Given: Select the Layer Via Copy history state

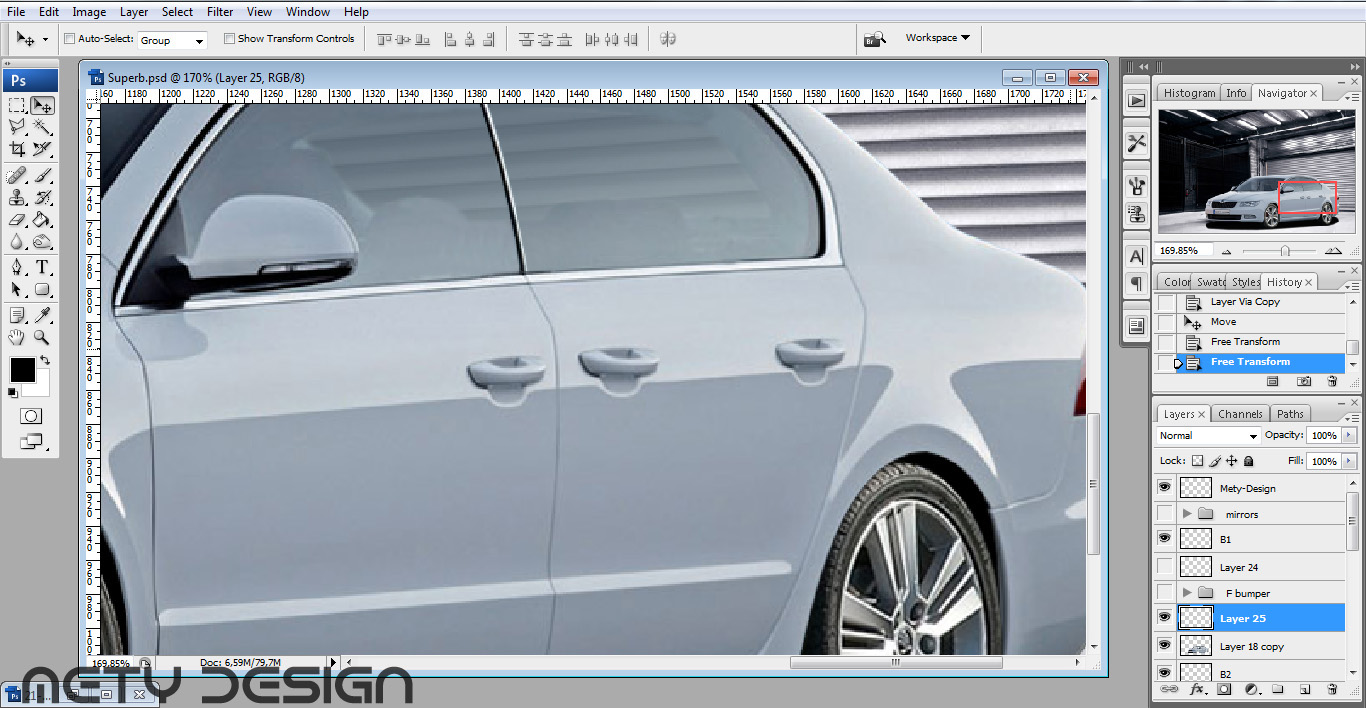Looking at the screenshot, I should [x=1245, y=302].
